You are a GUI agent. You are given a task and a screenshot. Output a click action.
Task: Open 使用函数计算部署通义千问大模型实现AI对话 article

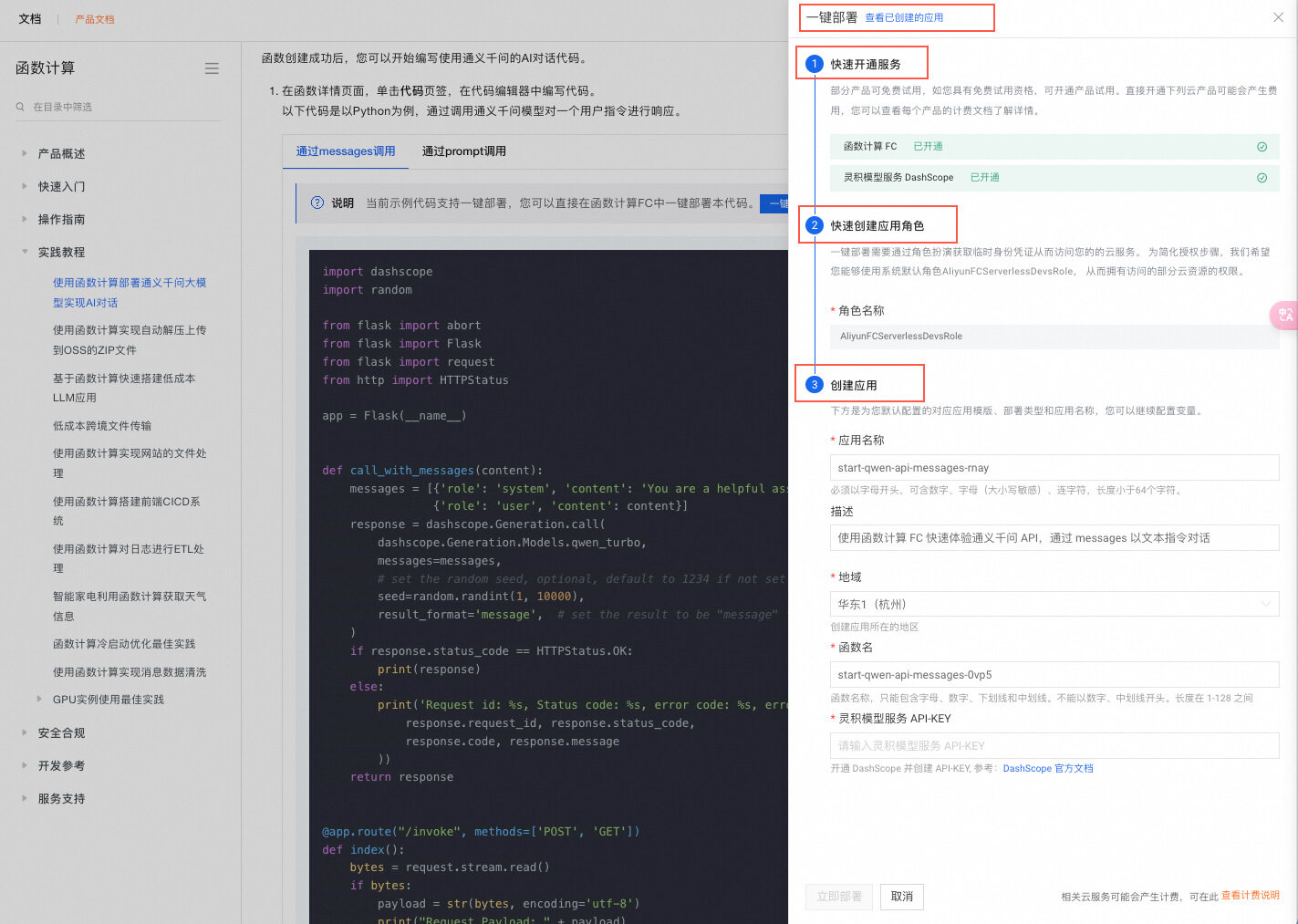tap(130, 293)
